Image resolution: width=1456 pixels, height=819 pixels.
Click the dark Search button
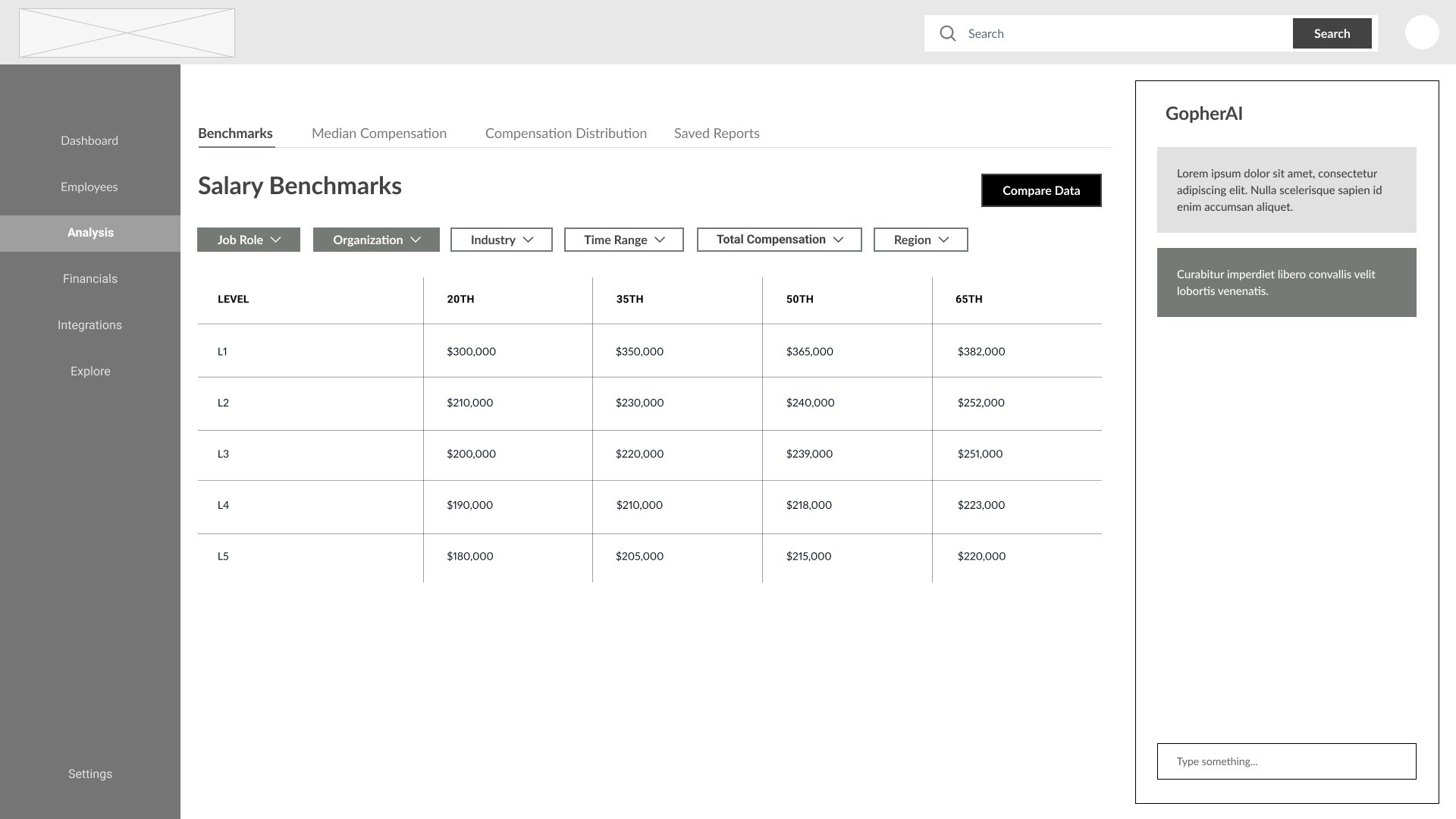pyautogui.click(x=1332, y=33)
